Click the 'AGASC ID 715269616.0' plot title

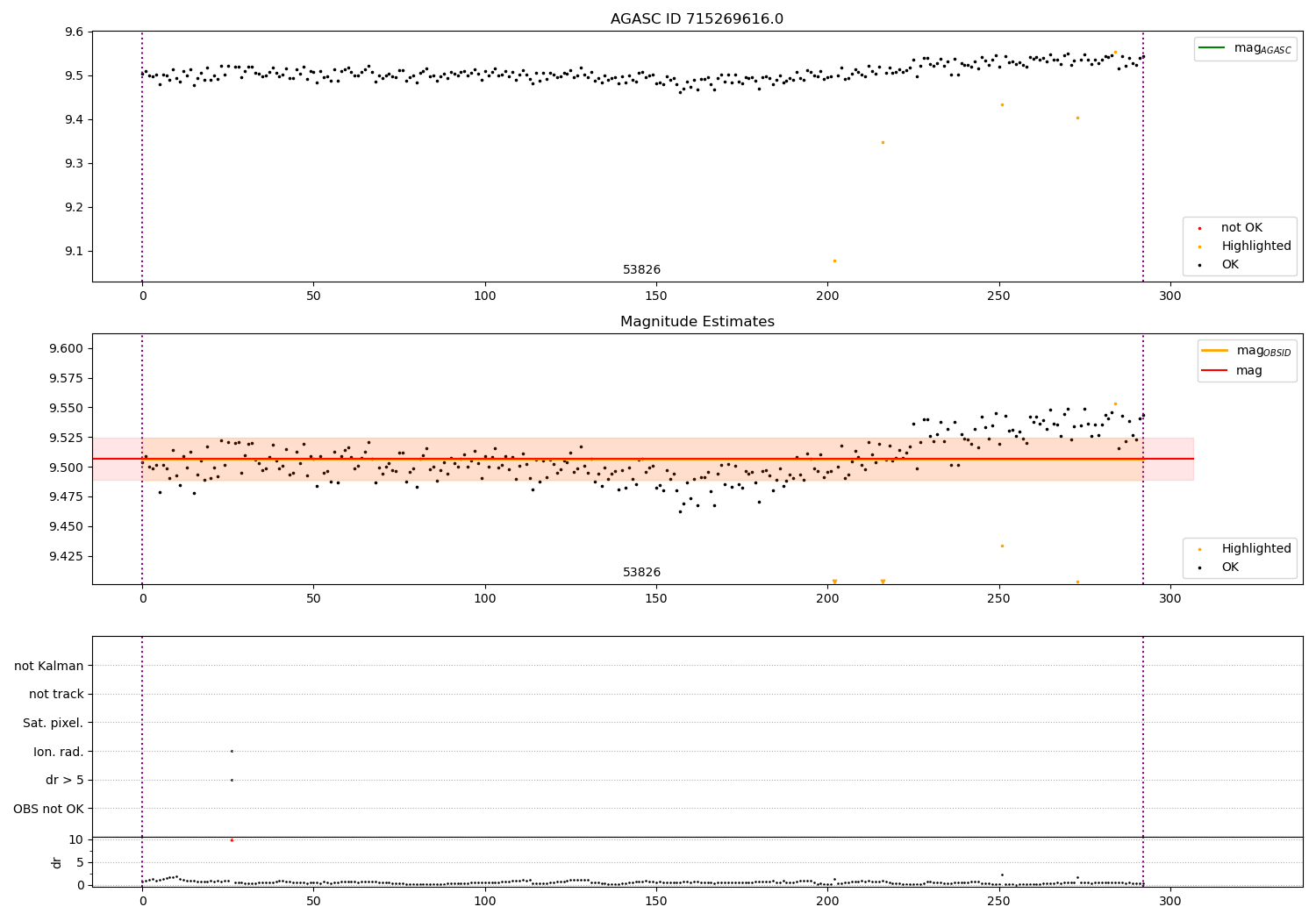point(697,19)
